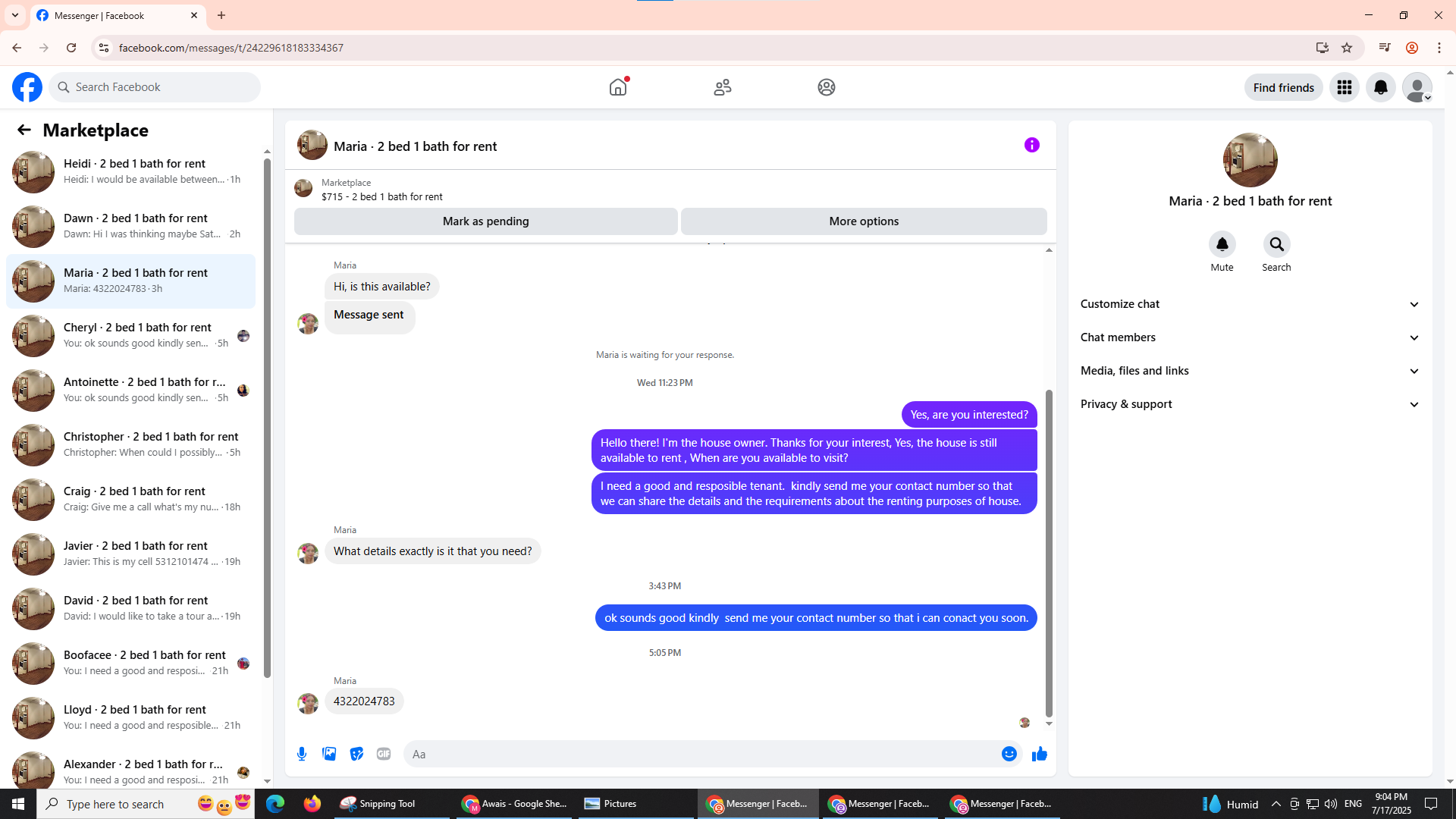Open Chrome profile icon
The image size is (1456, 819).
click(x=1412, y=48)
